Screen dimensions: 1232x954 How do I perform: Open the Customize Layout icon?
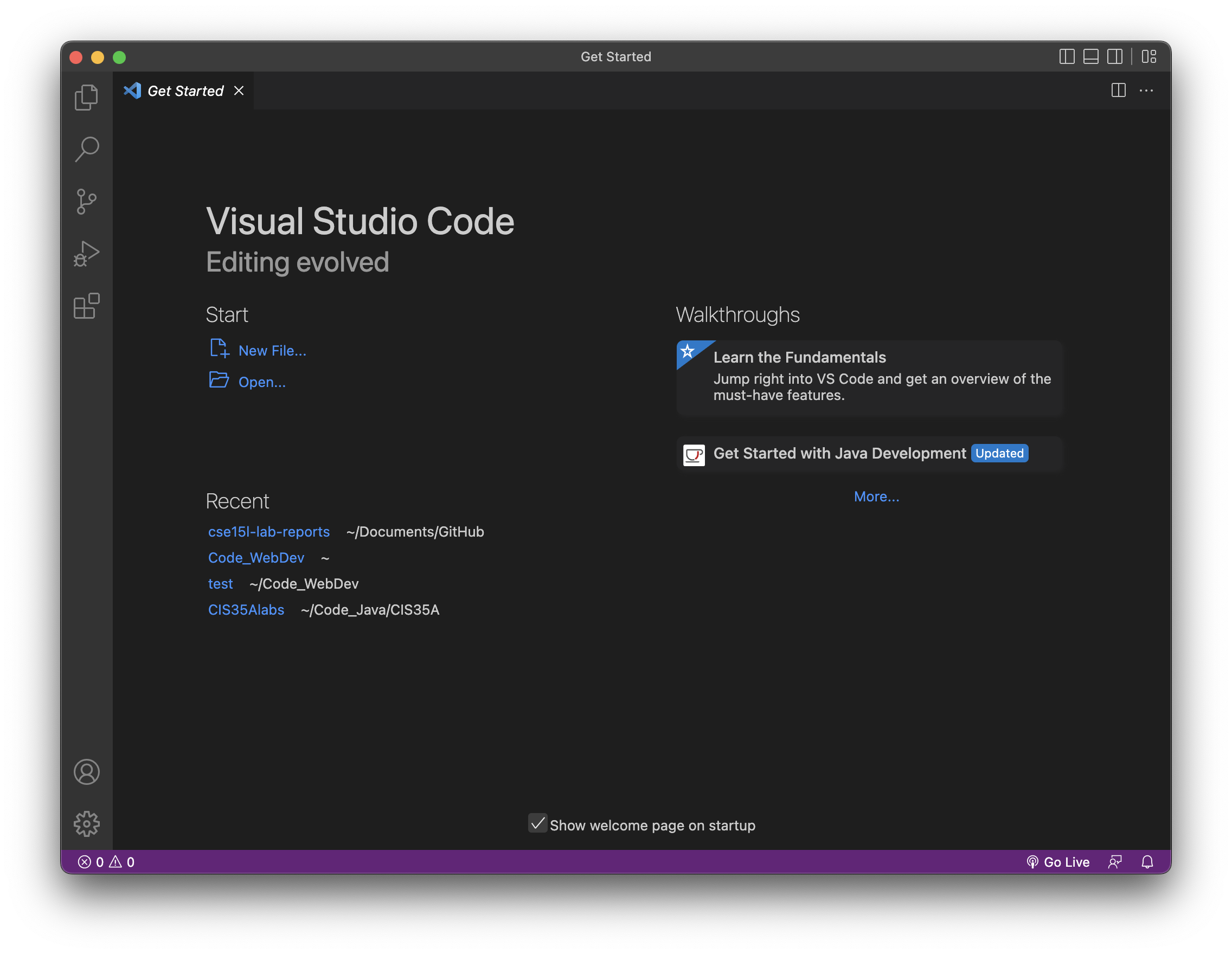1149,56
